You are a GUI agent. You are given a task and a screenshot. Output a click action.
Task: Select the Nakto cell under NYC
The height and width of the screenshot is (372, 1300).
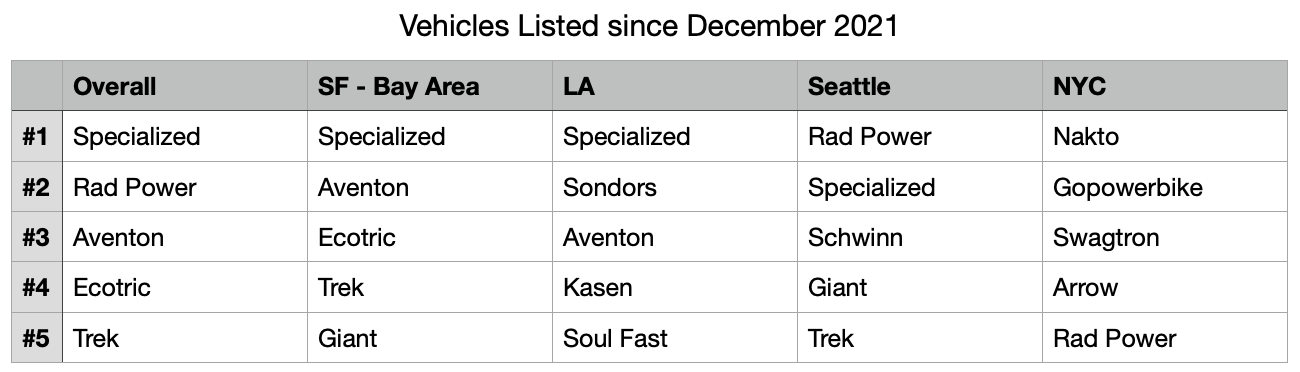1165,136
